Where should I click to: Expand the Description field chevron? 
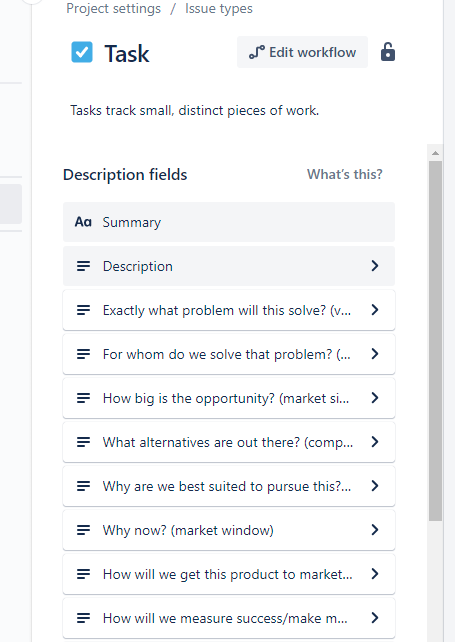375,266
